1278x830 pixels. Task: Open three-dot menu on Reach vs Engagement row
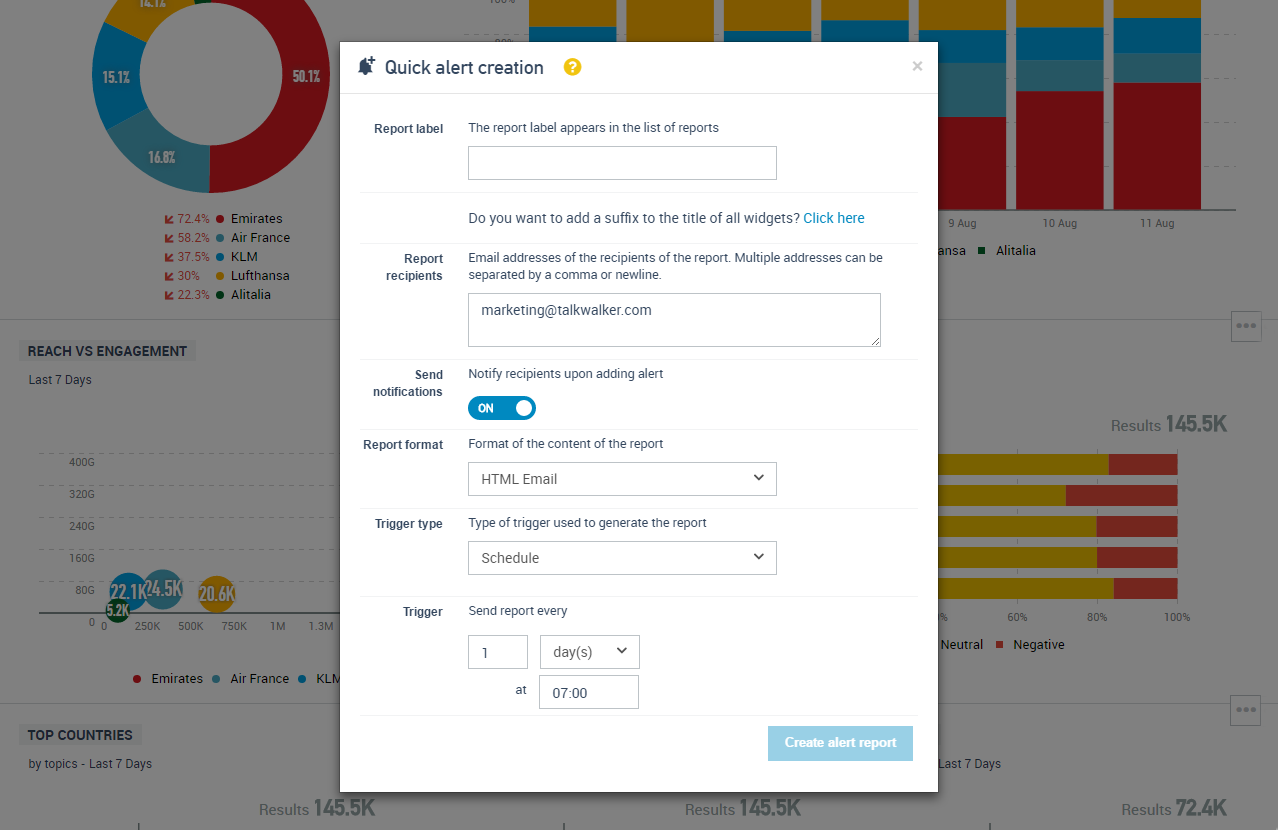pos(1246,326)
